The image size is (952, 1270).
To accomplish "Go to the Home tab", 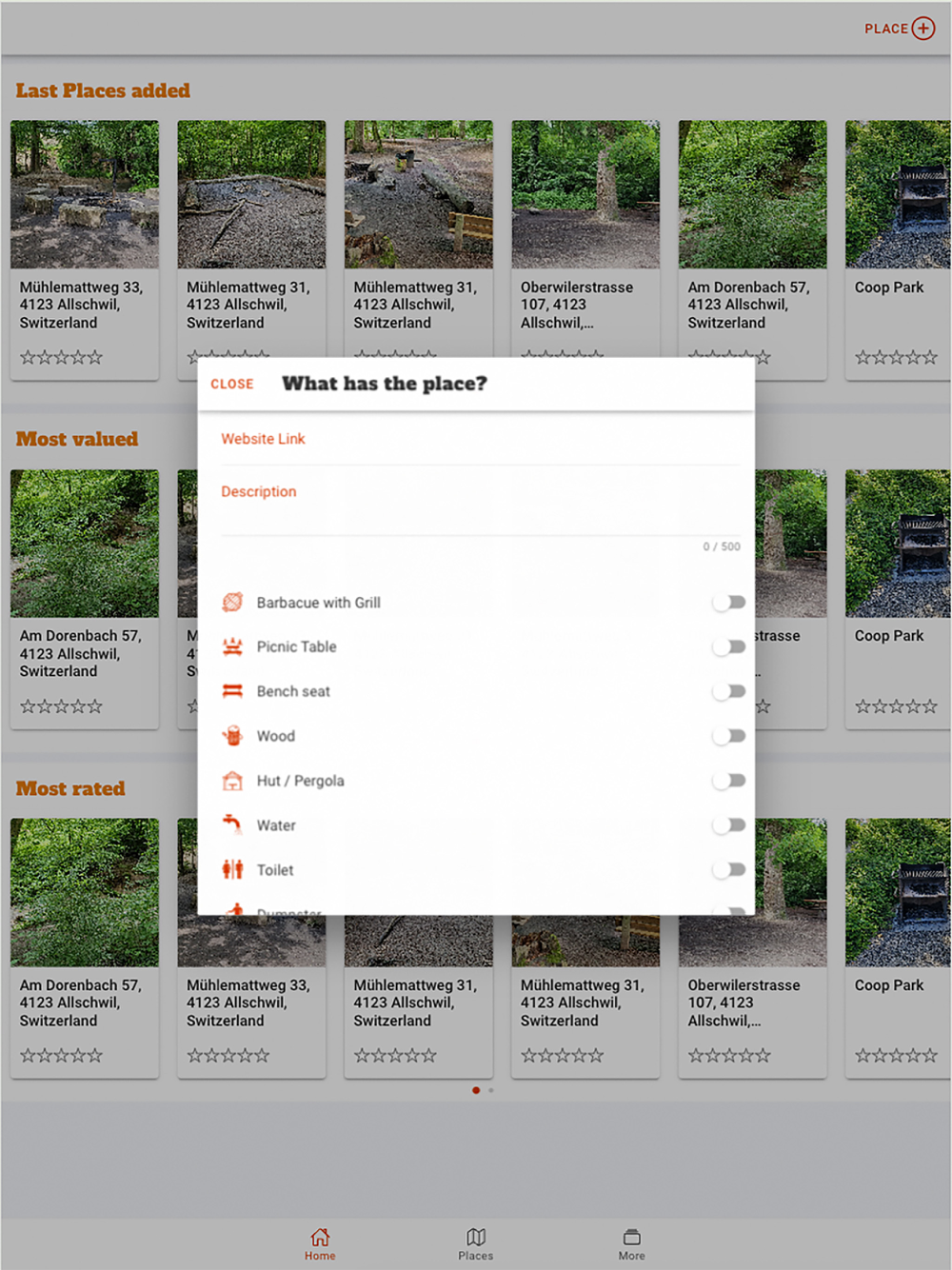I will 320,1243.
